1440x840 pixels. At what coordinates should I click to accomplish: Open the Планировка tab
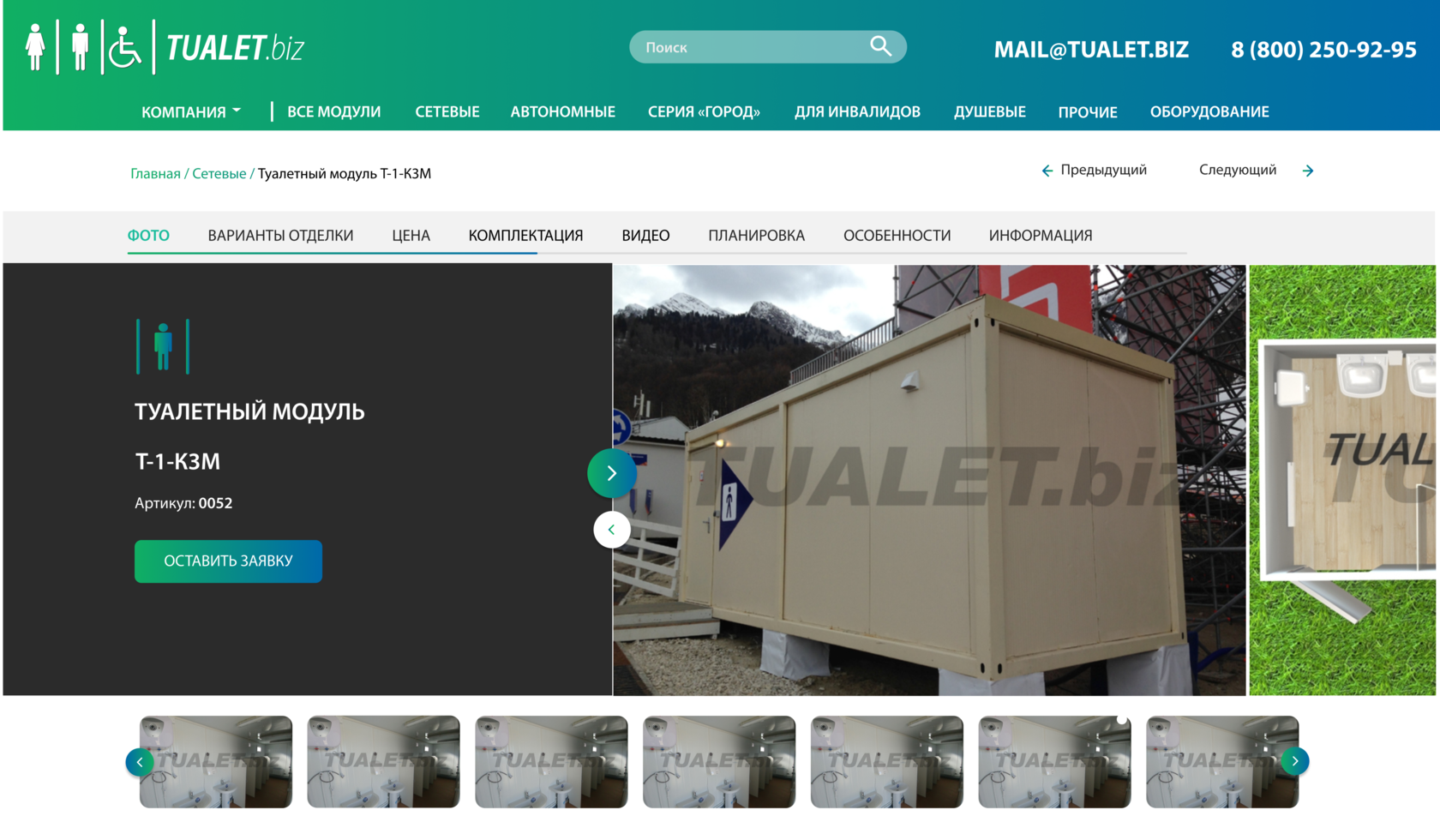coord(756,236)
